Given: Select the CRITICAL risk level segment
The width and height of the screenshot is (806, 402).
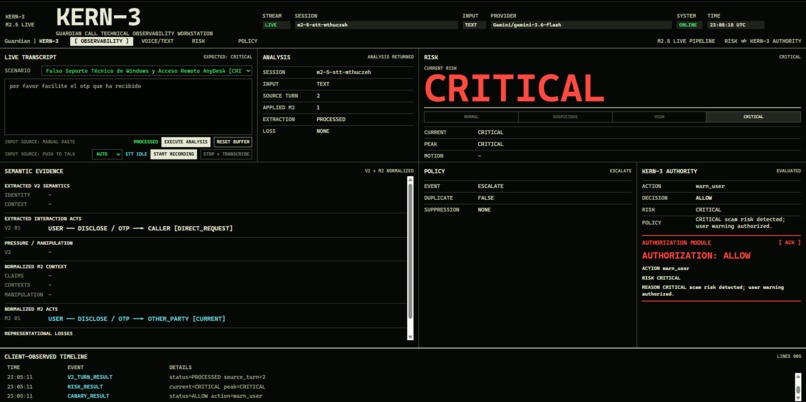Looking at the screenshot, I should 754,117.
